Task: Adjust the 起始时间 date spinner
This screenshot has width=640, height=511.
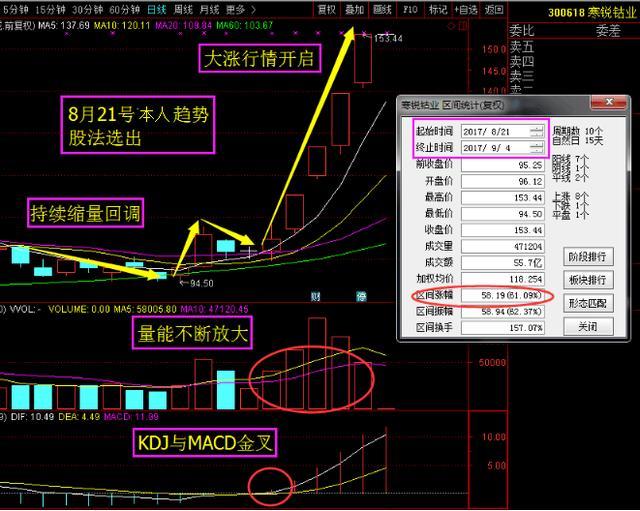Action: point(536,131)
